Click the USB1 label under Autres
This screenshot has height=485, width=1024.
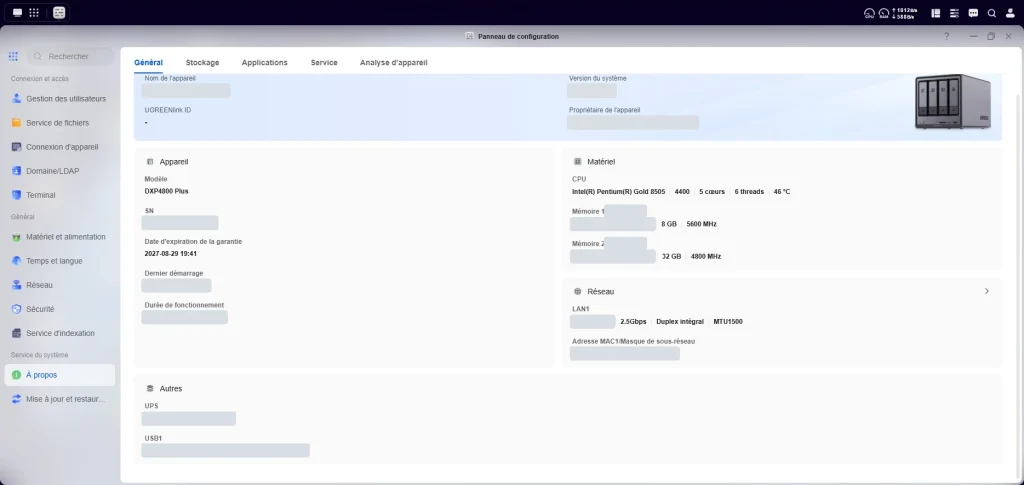pos(153,439)
